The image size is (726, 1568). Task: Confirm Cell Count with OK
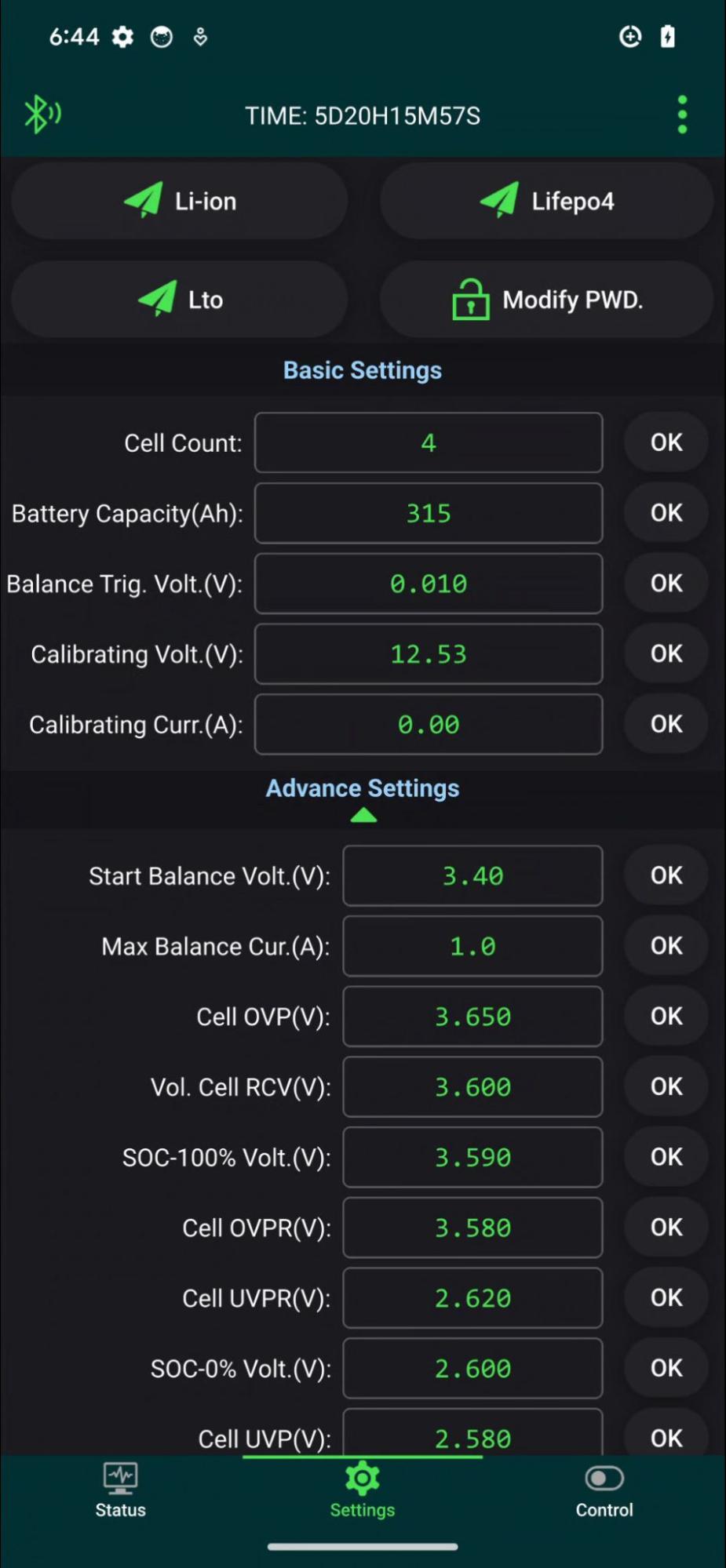[x=666, y=442]
